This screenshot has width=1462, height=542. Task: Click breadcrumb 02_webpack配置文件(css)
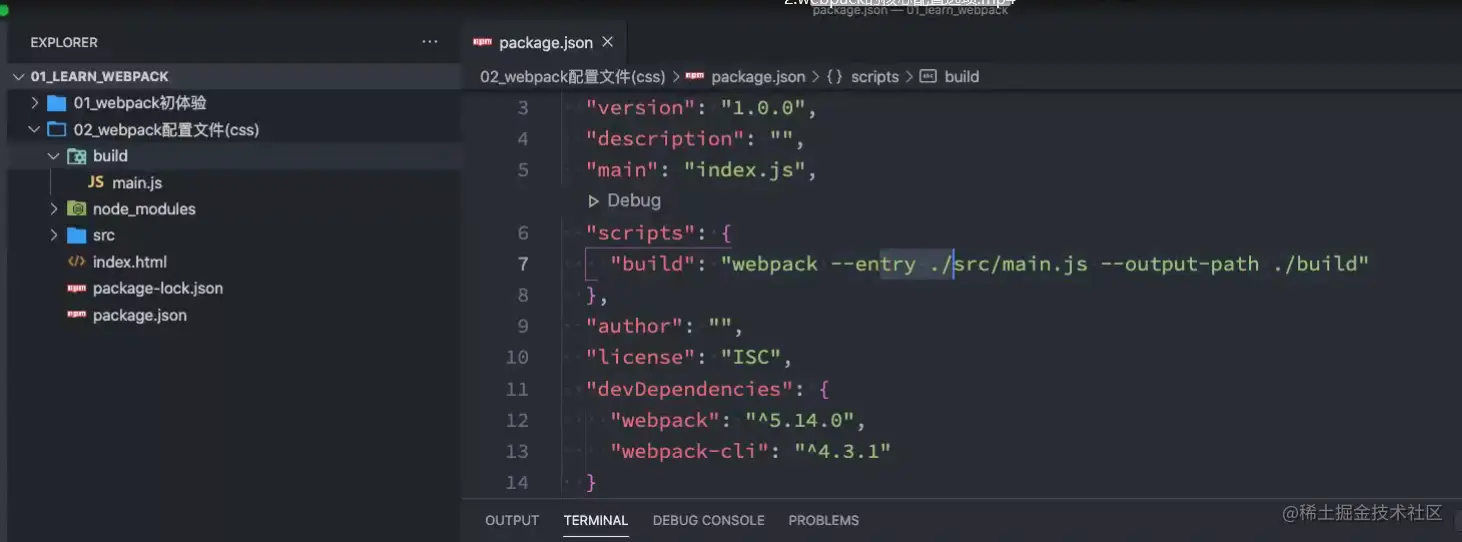(x=573, y=76)
